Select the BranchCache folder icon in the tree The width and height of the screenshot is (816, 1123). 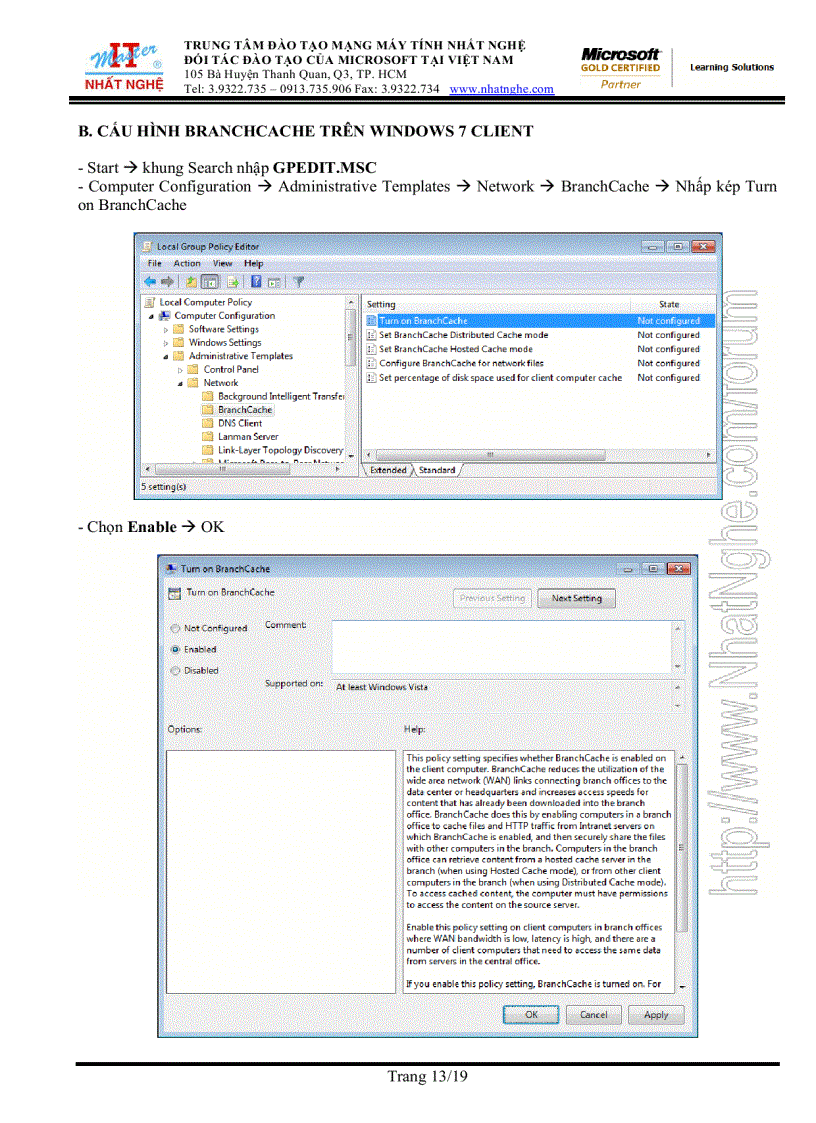(209, 410)
